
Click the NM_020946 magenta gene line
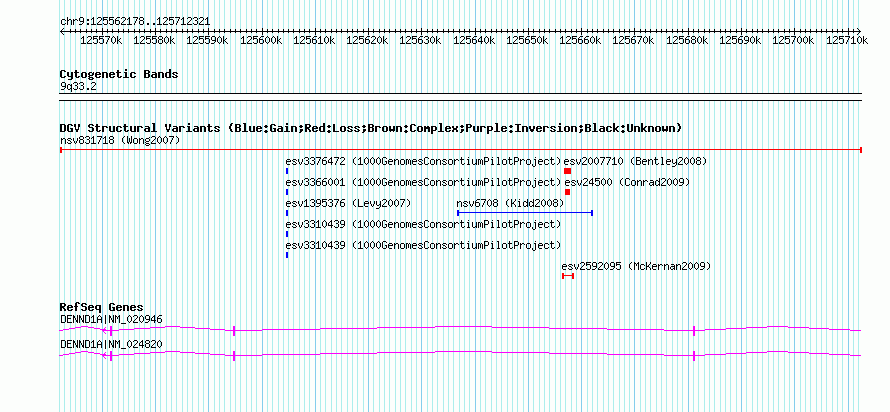(460, 330)
